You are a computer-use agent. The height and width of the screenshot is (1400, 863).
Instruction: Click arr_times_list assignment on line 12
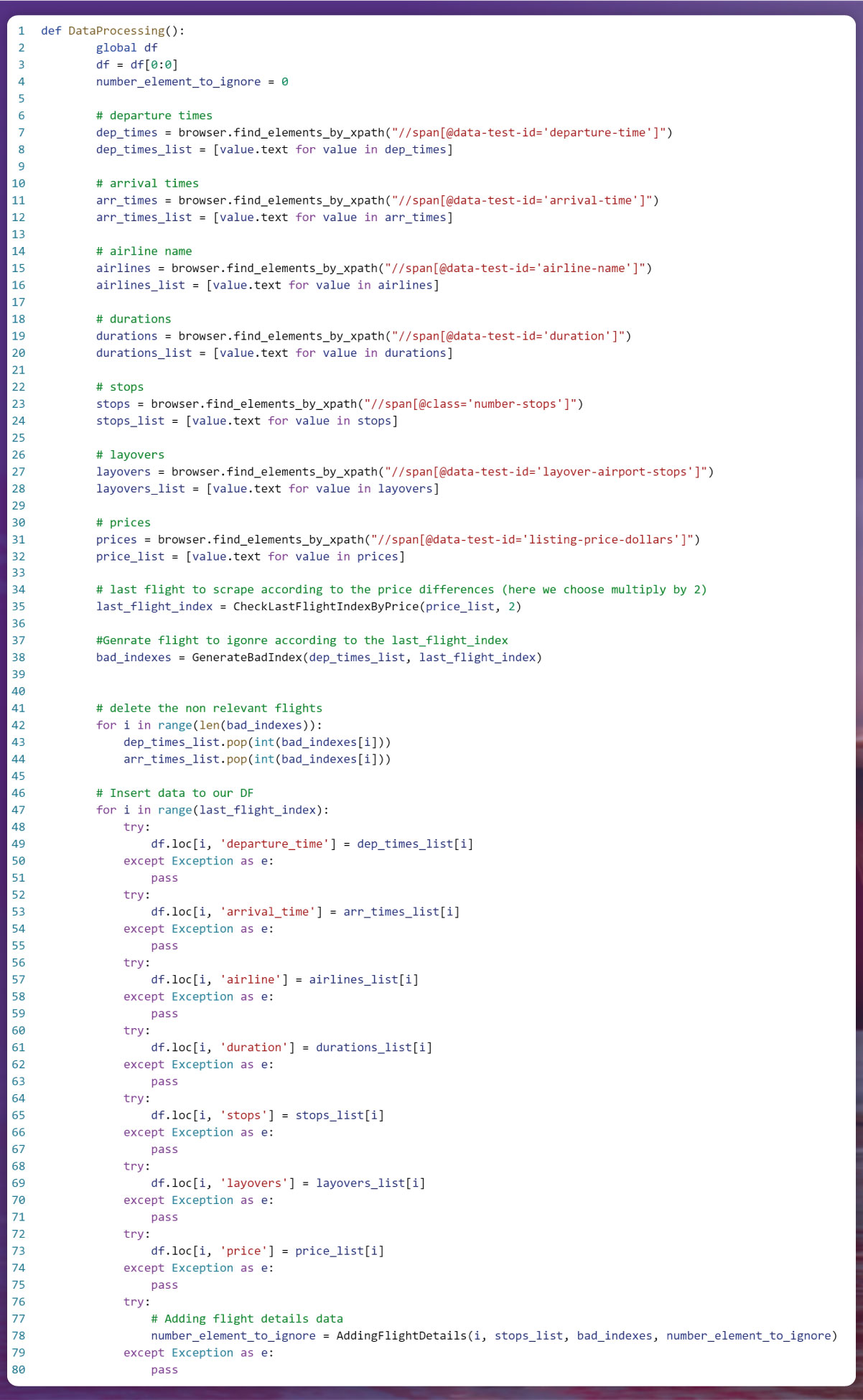pyautogui.click(x=274, y=218)
